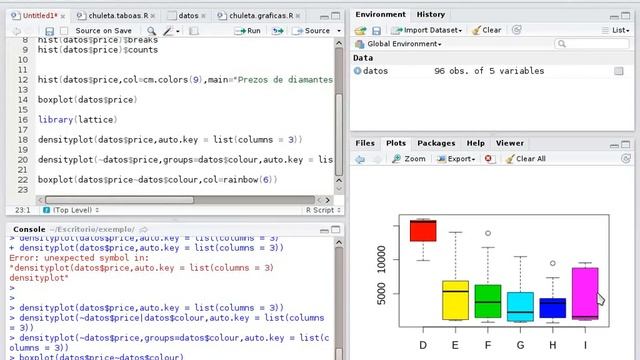This screenshot has width=640, height=360.
Task: Load workspace with the open folder icon
Action: point(360,31)
